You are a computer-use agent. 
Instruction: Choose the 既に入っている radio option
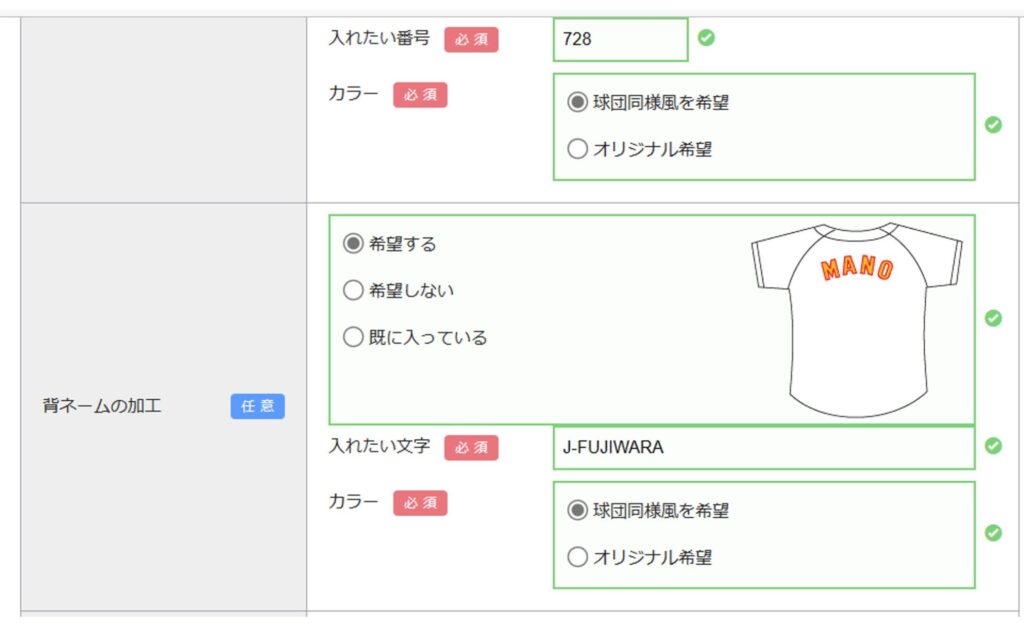click(x=353, y=337)
